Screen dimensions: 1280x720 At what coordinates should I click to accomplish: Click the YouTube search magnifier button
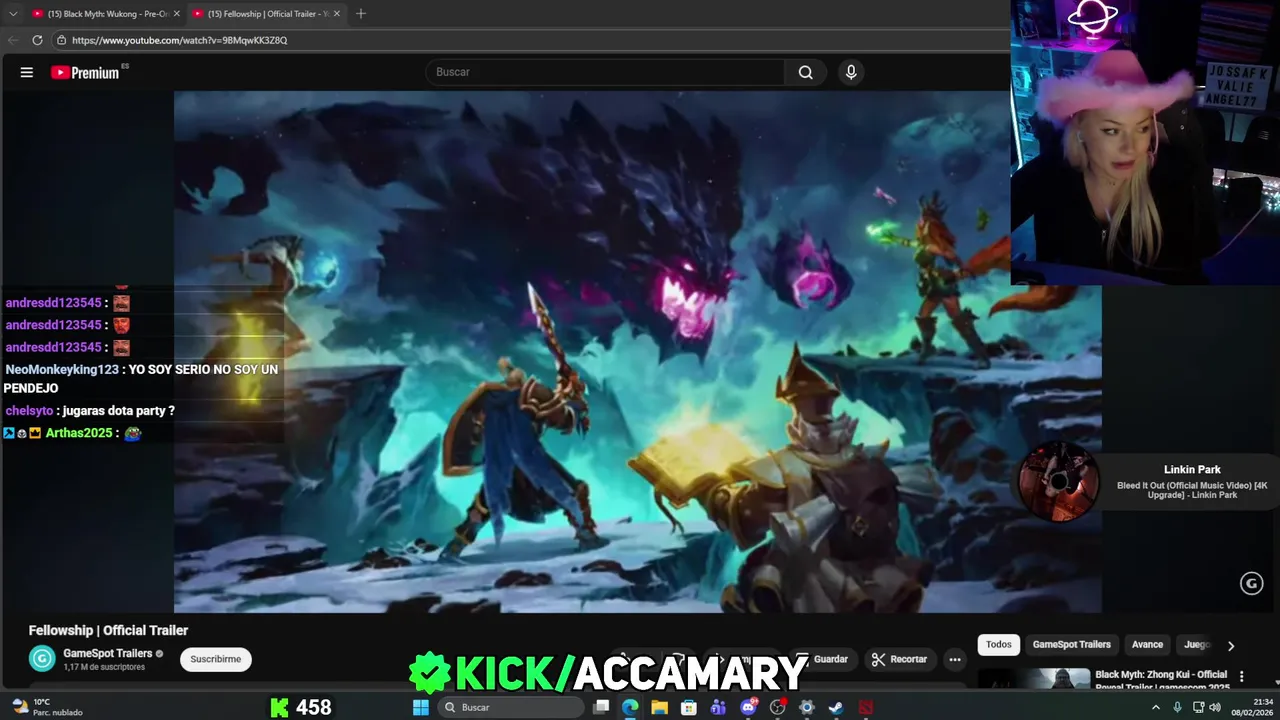[x=805, y=72]
